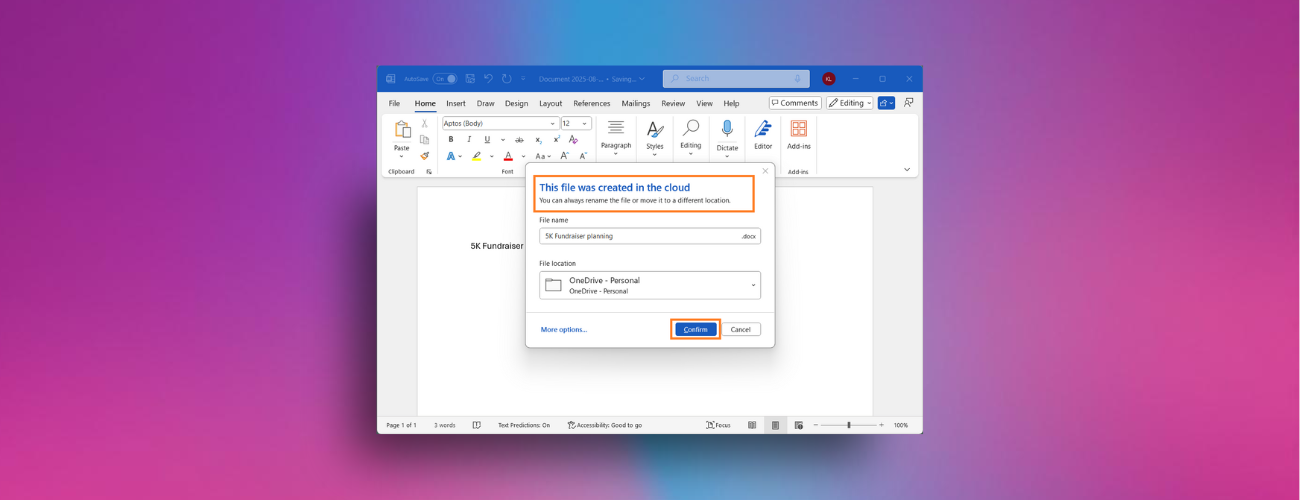Apply Bold formatting in the ribbon
The image size is (1300, 500).
pyautogui.click(x=451, y=140)
